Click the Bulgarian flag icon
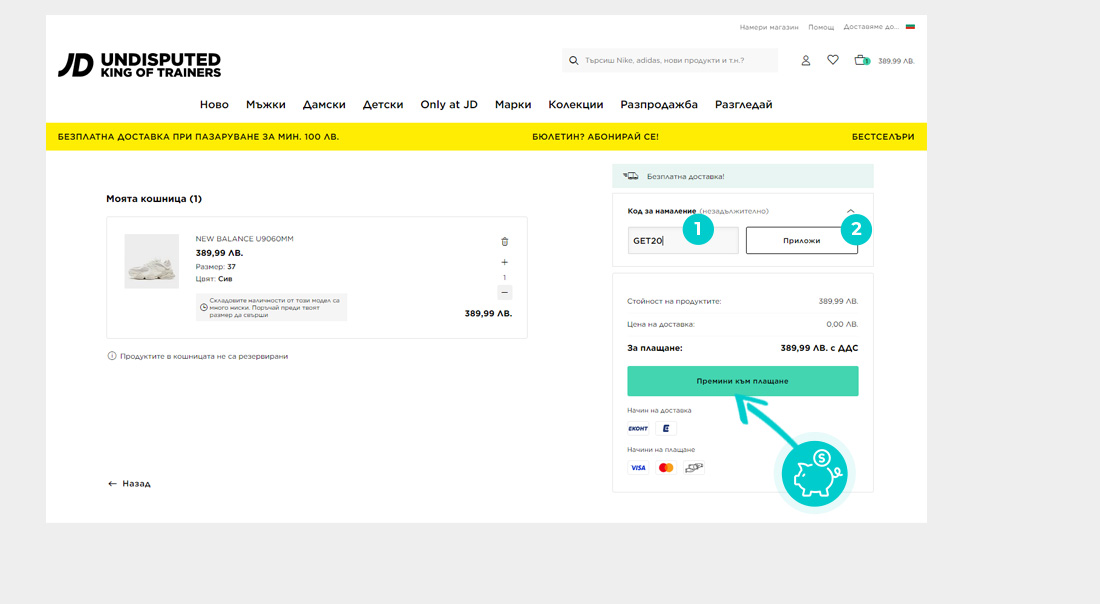This screenshot has width=1100, height=604. (910, 27)
